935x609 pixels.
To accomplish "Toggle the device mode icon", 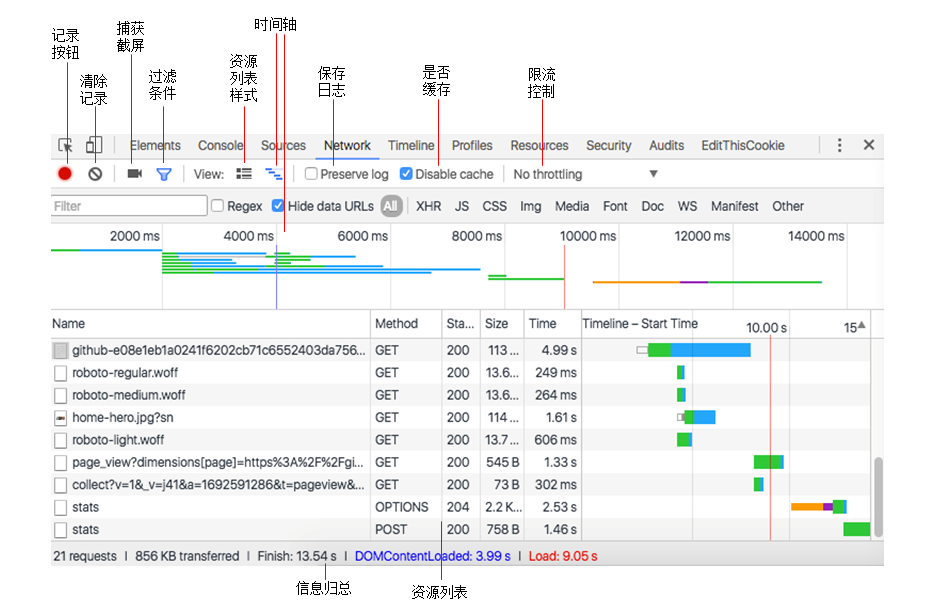I will tap(94, 145).
